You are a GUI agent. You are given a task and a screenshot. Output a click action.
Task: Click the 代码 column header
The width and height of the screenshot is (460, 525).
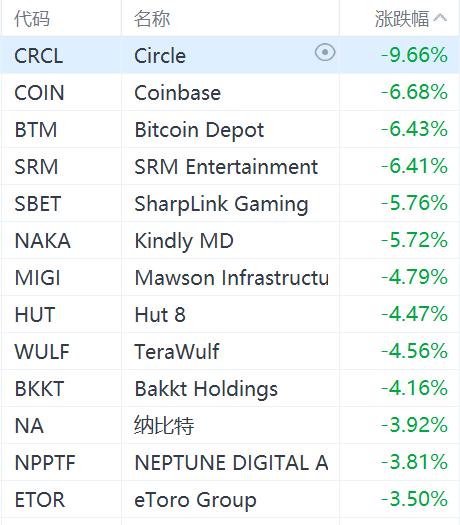[32, 18]
